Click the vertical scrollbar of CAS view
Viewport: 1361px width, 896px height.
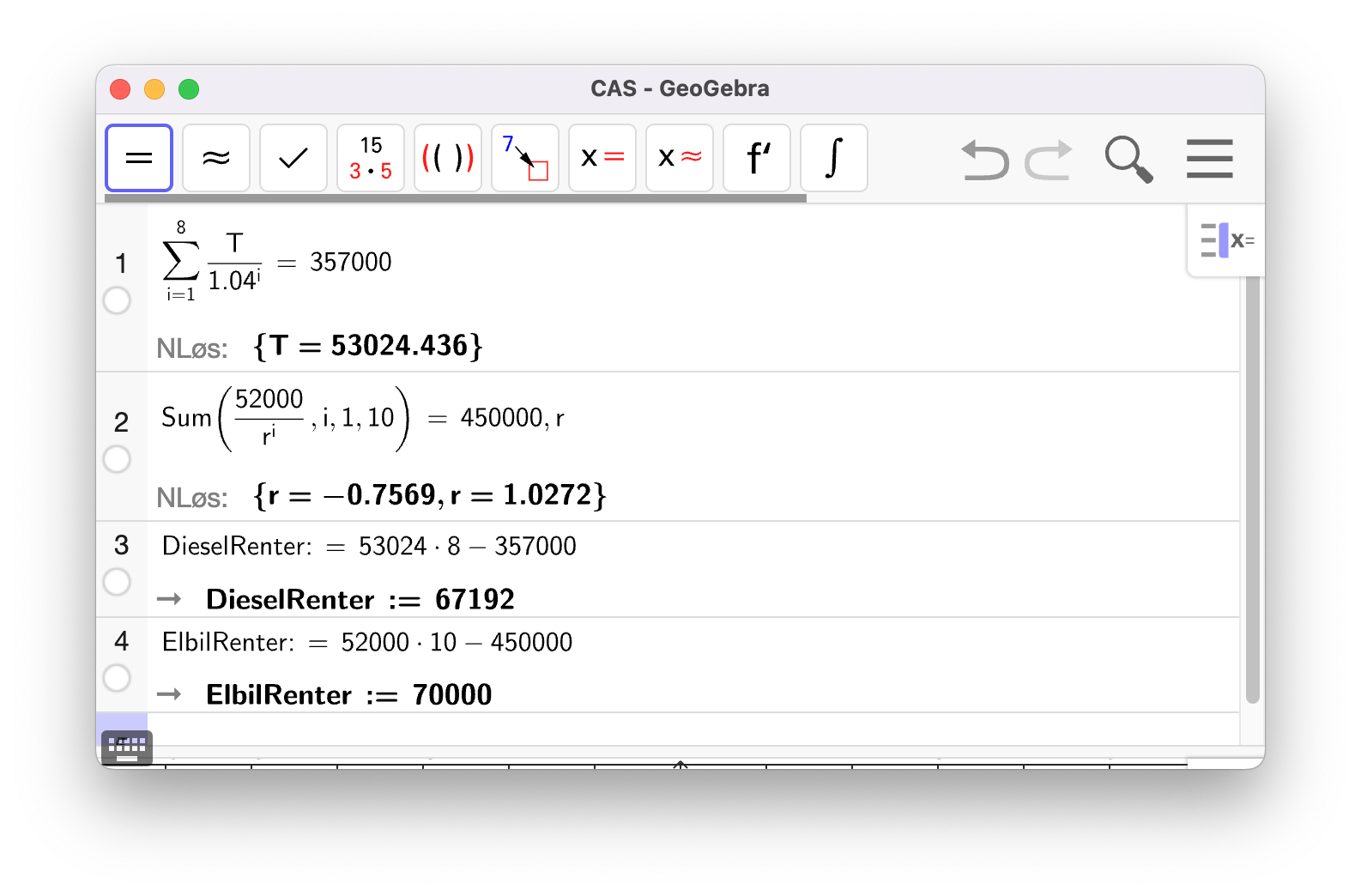[x=1252, y=489]
